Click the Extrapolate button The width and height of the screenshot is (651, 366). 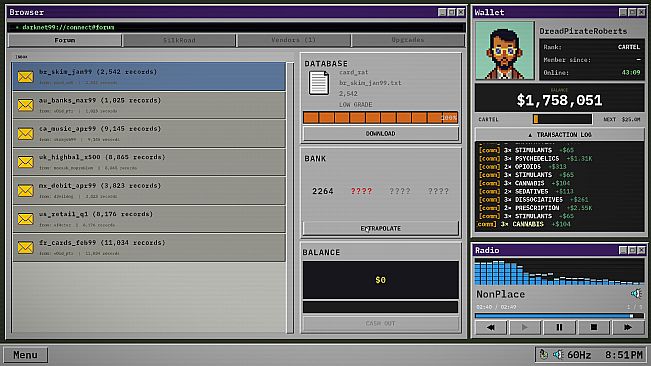coord(381,229)
